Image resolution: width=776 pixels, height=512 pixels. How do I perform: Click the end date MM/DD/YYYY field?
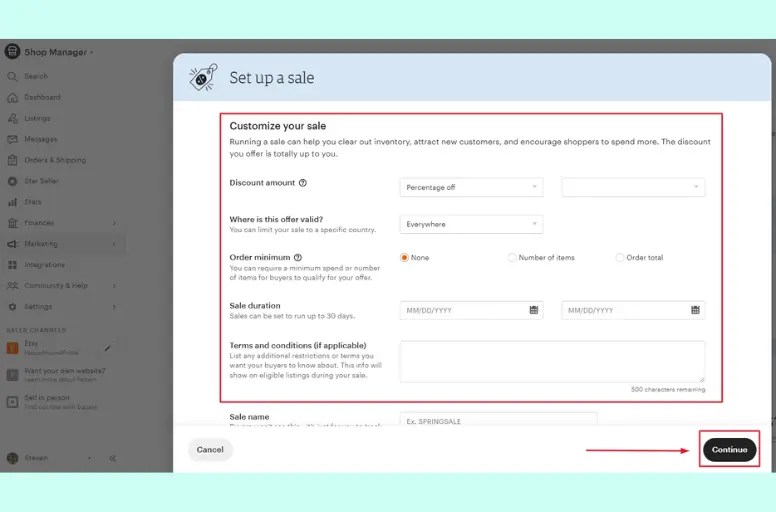click(633, 310)
